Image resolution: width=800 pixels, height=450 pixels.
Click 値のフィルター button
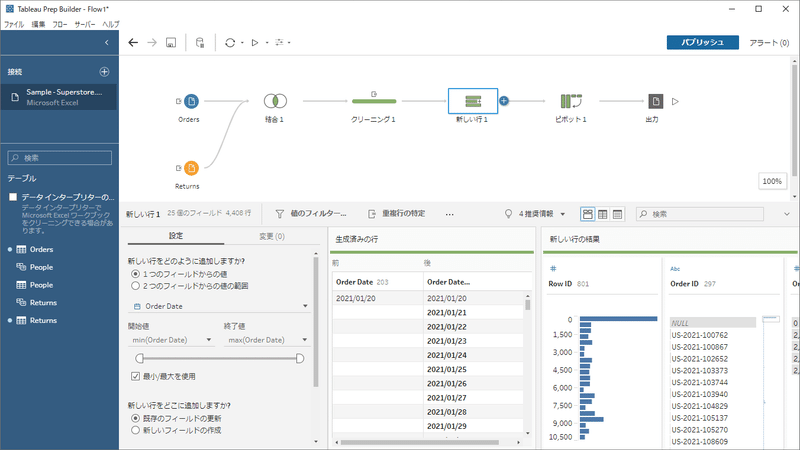coord(311,214)
